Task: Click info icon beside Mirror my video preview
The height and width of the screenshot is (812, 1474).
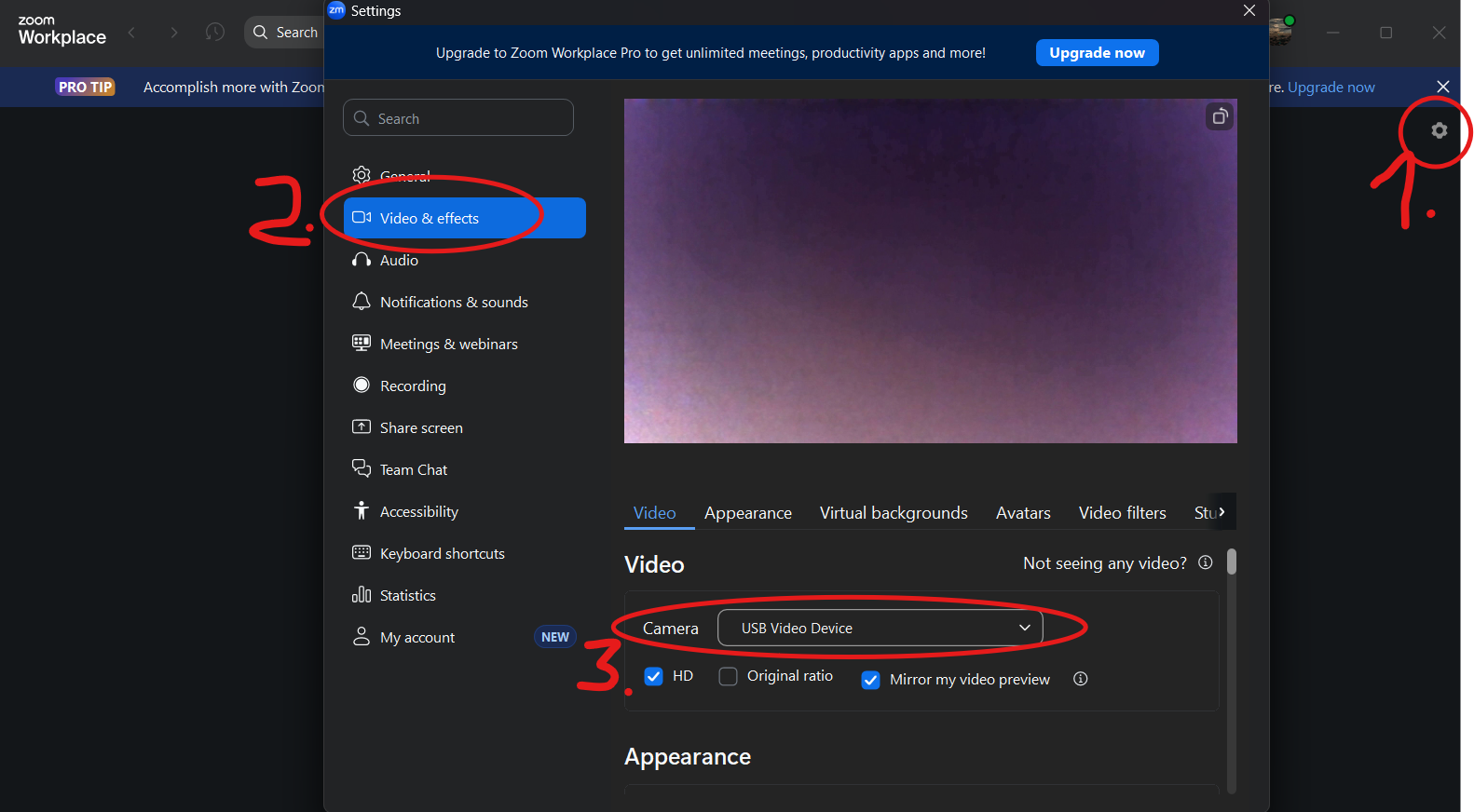Action: pos(1080,679)
